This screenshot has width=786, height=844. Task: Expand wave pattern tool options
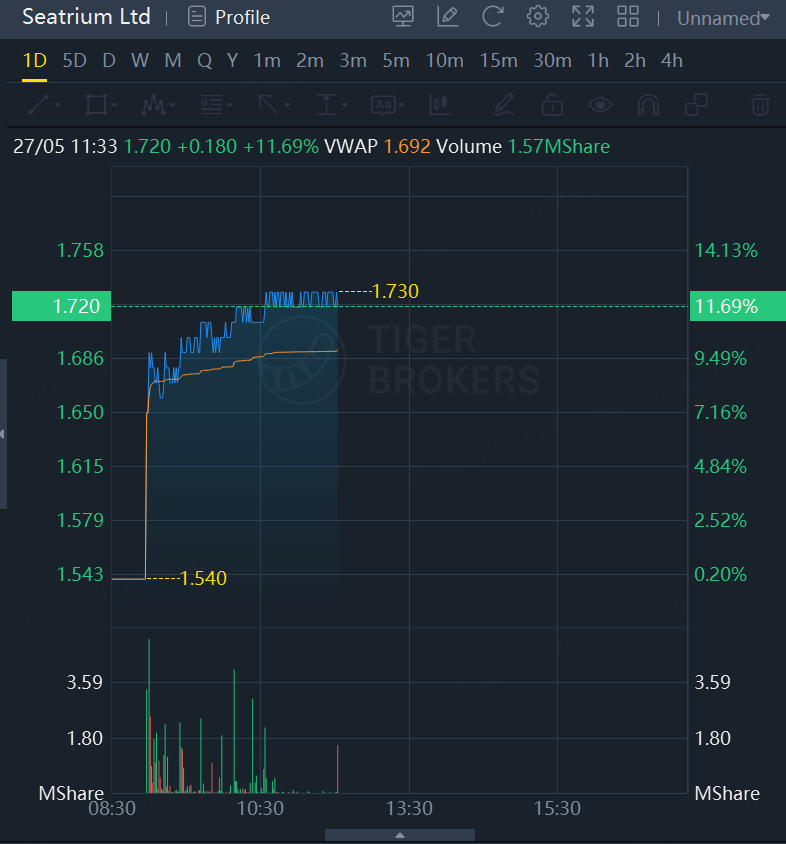(172, 105)
